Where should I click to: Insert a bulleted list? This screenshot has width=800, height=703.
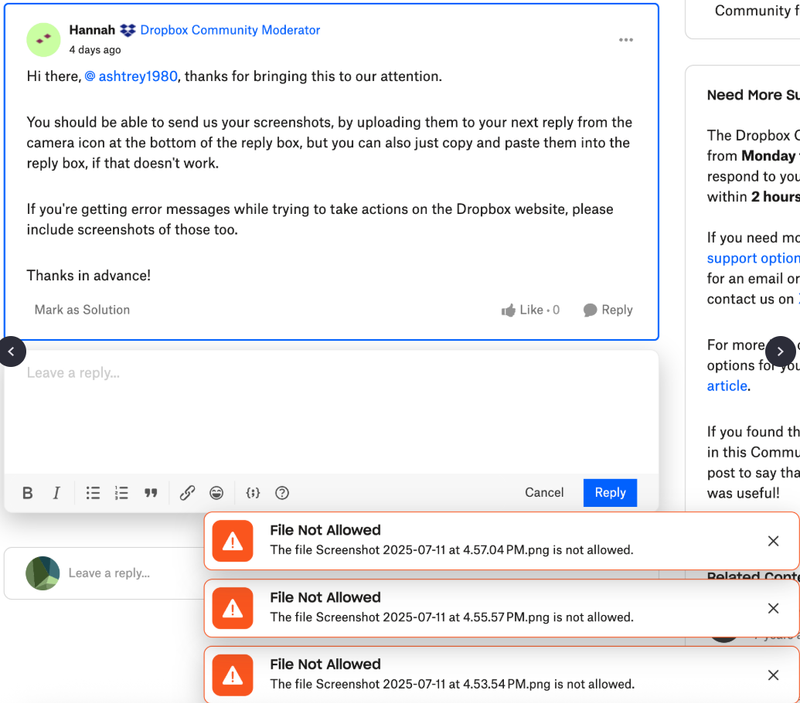click(x=93, y=493)
